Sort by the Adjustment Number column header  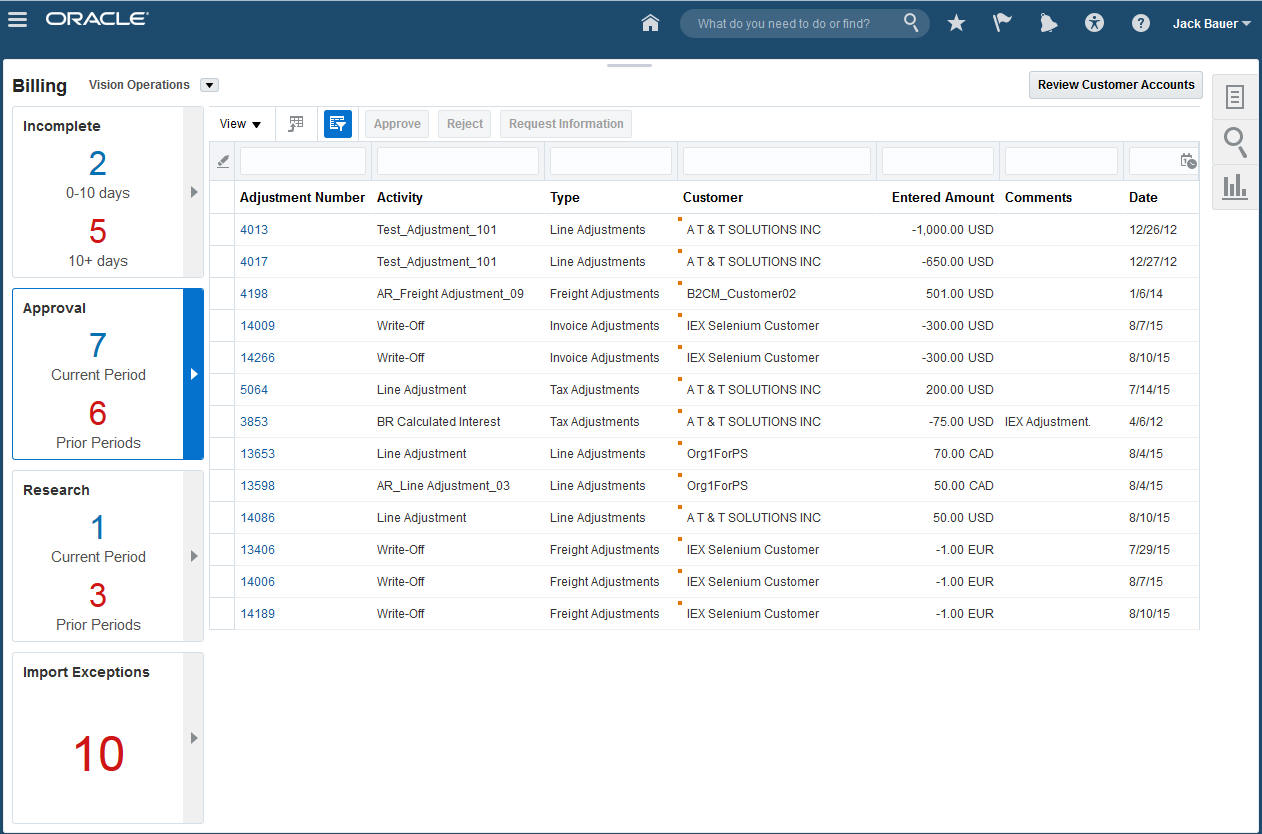(302, 198)
